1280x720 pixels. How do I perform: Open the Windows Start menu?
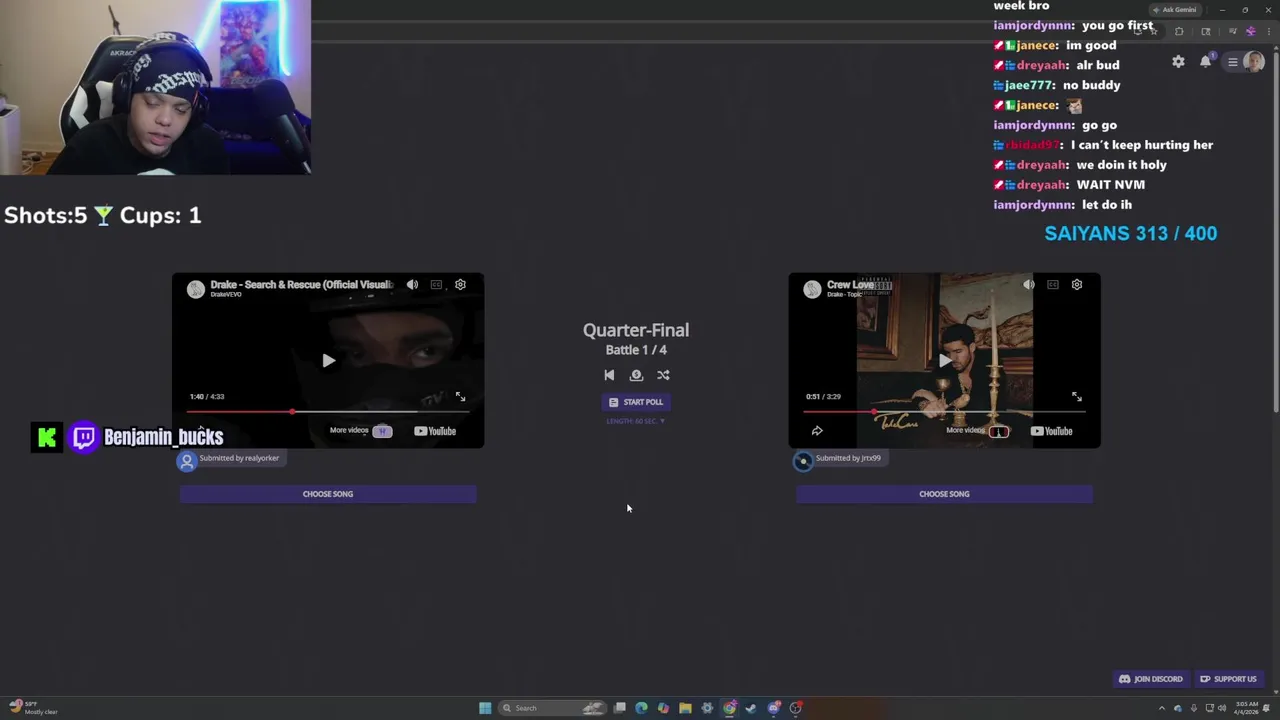pyautogui.click(x=485, y=708)
